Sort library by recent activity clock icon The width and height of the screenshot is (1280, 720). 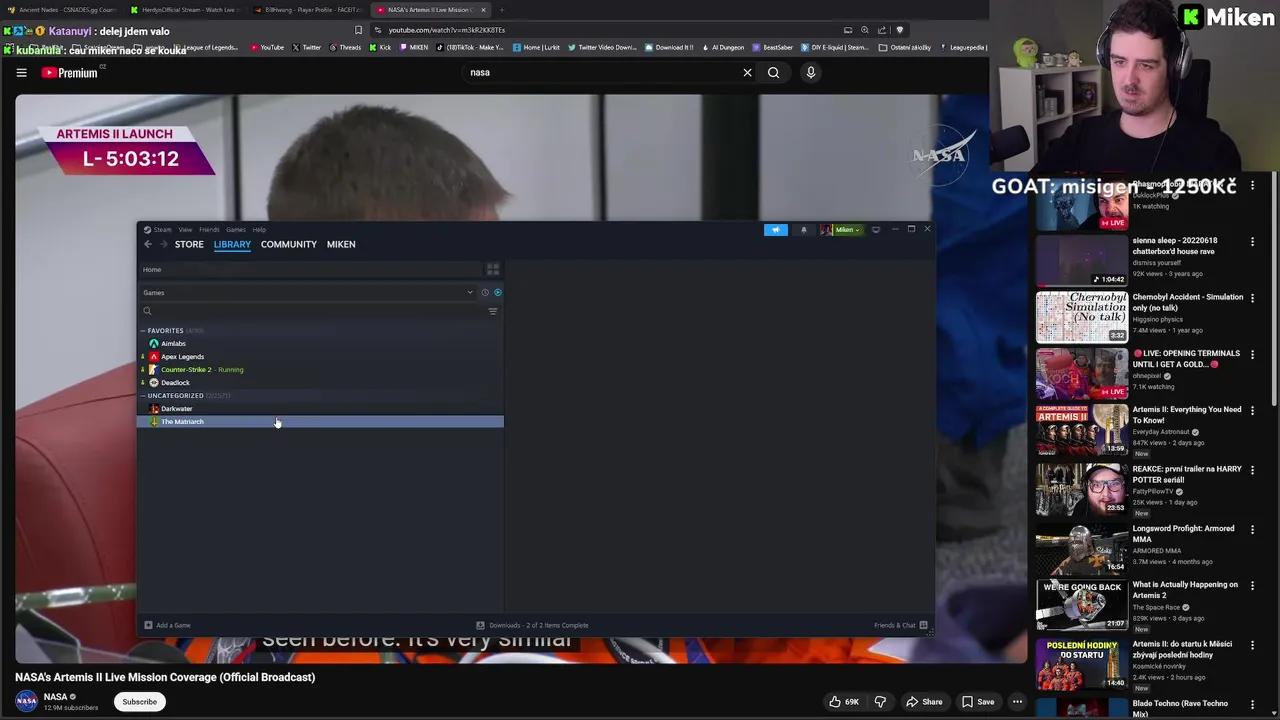[485, 293]
